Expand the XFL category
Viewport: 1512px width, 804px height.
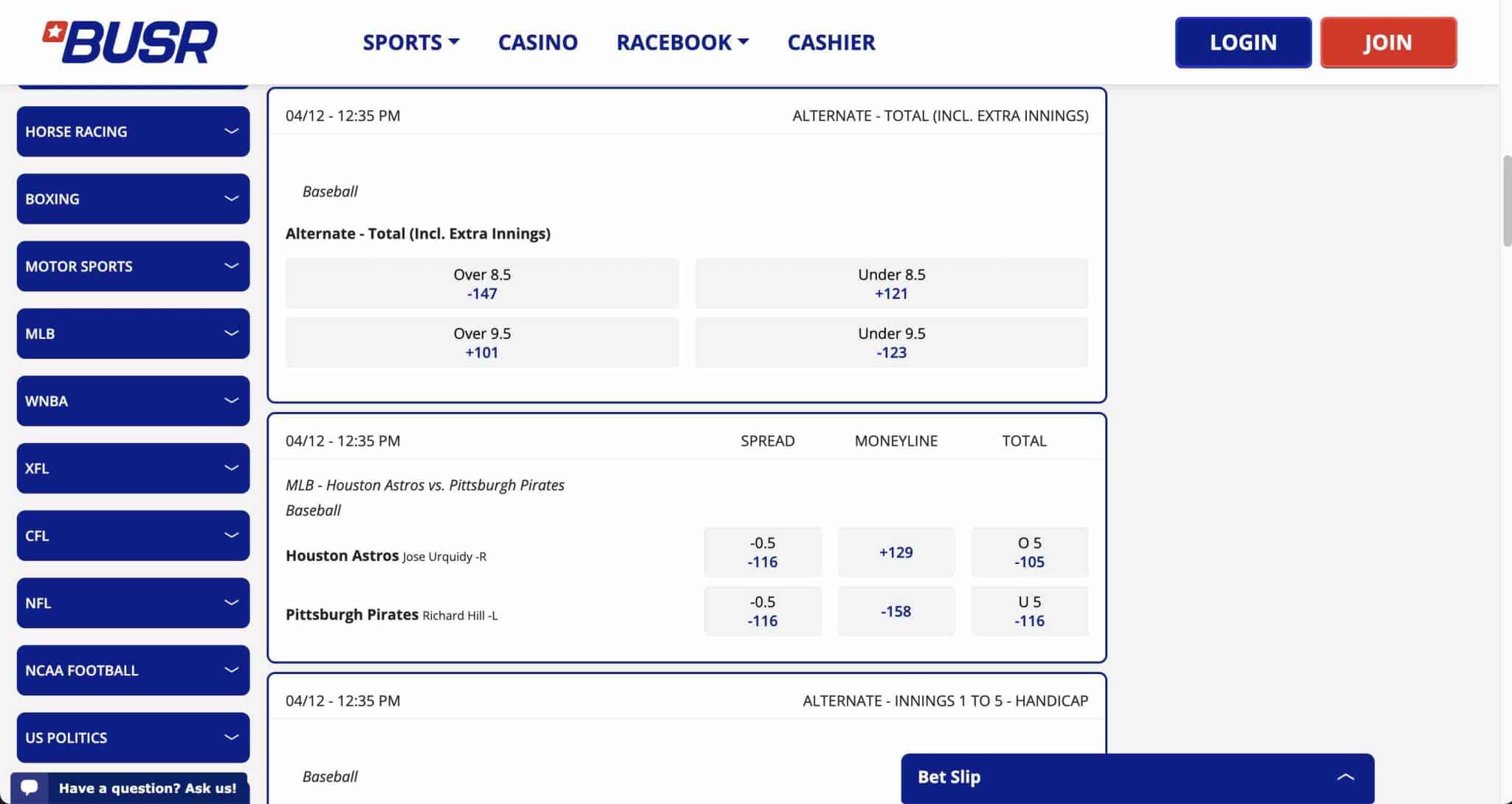[x=133, y=468]
